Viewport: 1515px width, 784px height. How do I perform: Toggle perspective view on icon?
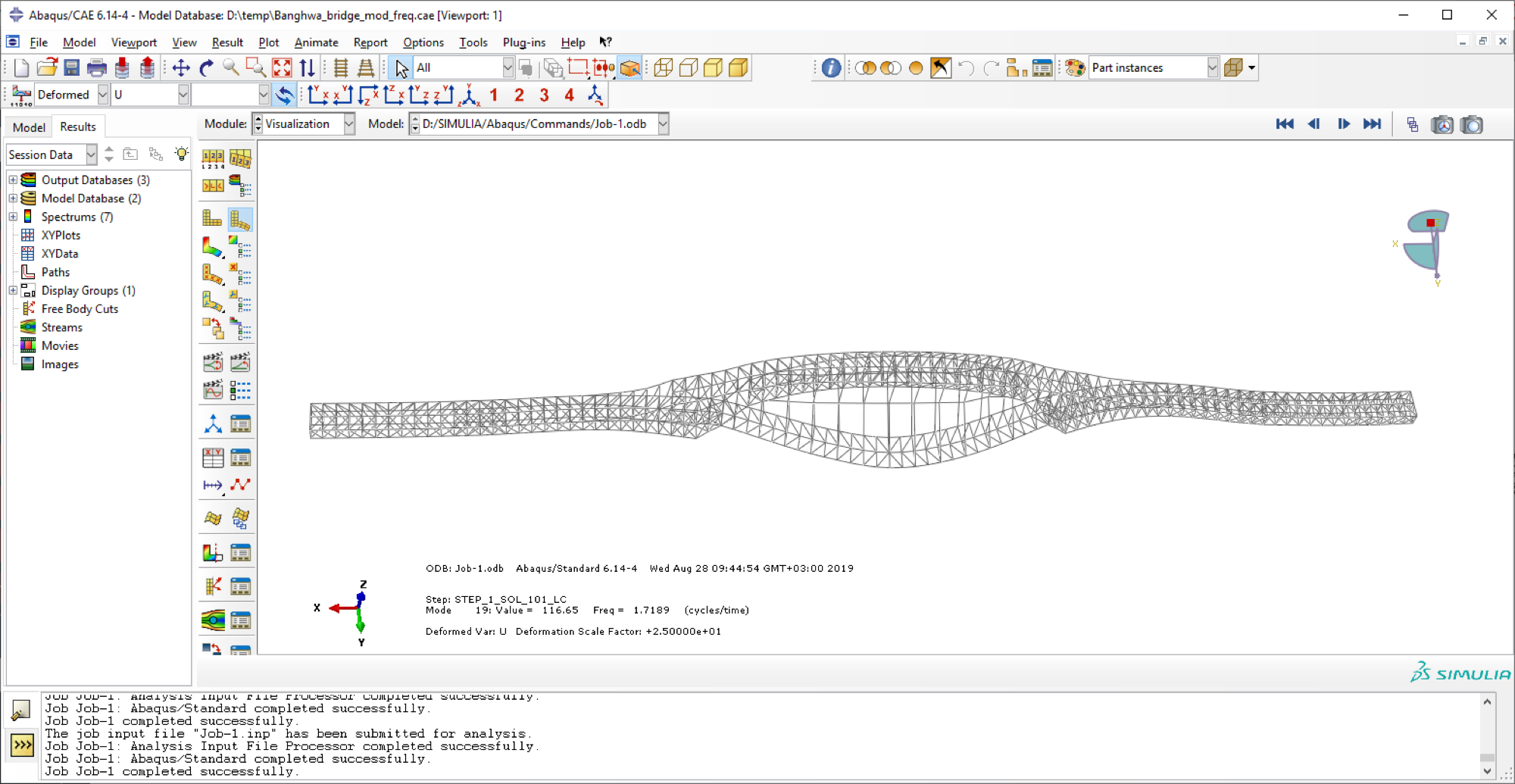[x=366, y=68]
